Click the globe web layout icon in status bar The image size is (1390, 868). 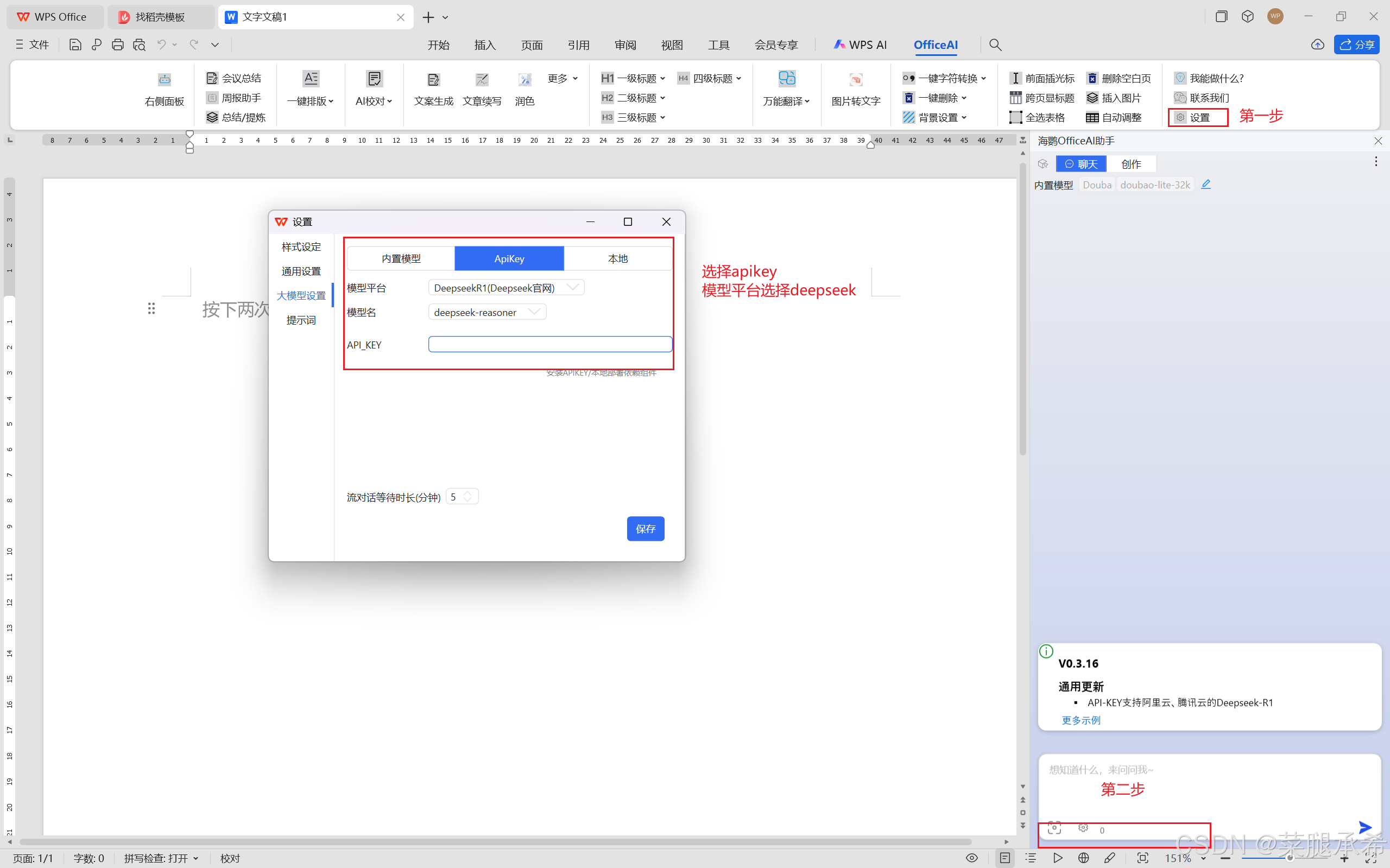point(1083,858)
